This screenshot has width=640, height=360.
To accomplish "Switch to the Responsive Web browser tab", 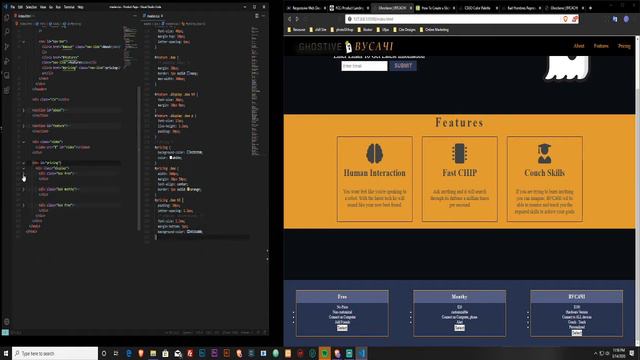I will click(x=305, y=8).
